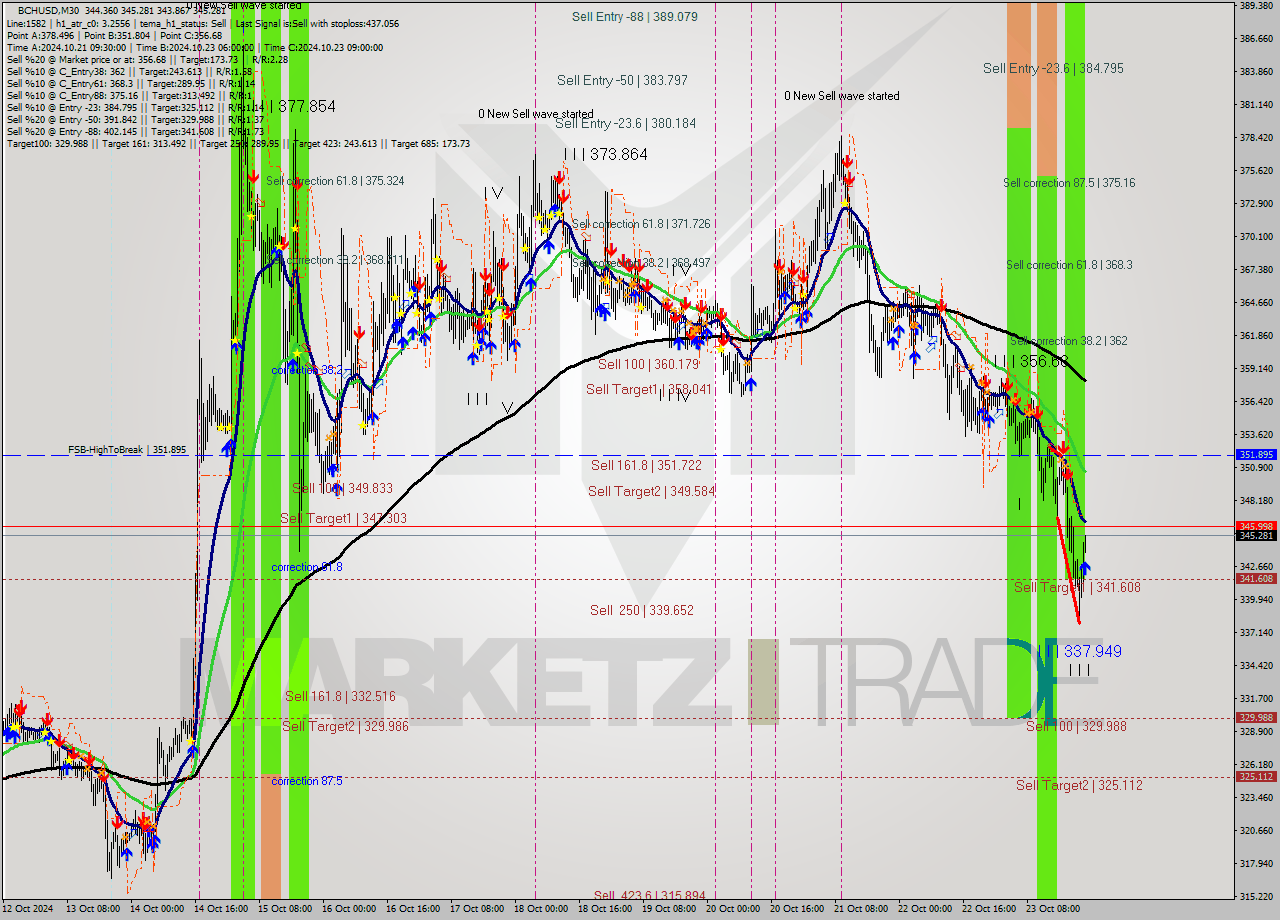The height and width of the screenshot is (920, 1280).
Task: Click the blue 'correction 61.8' label
Action: pos(307,567)
